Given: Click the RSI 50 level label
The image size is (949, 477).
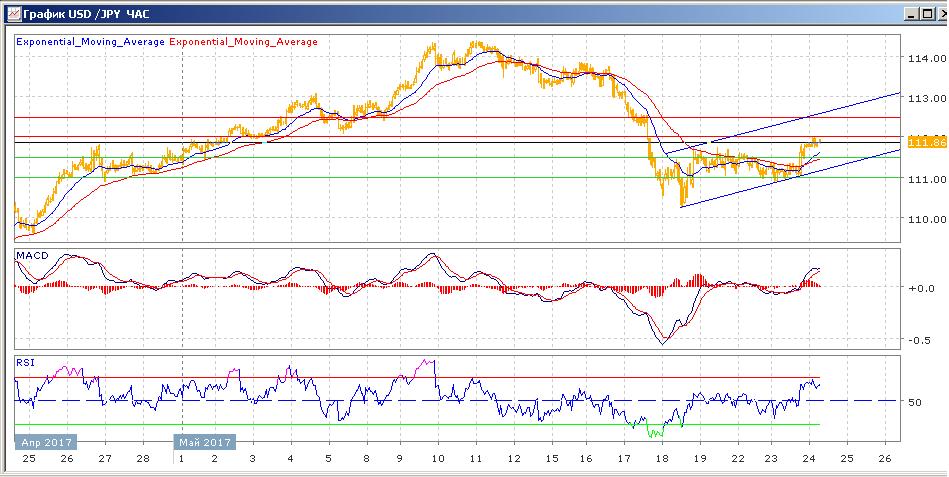Looking at the screenshot, I should point(914,402).
